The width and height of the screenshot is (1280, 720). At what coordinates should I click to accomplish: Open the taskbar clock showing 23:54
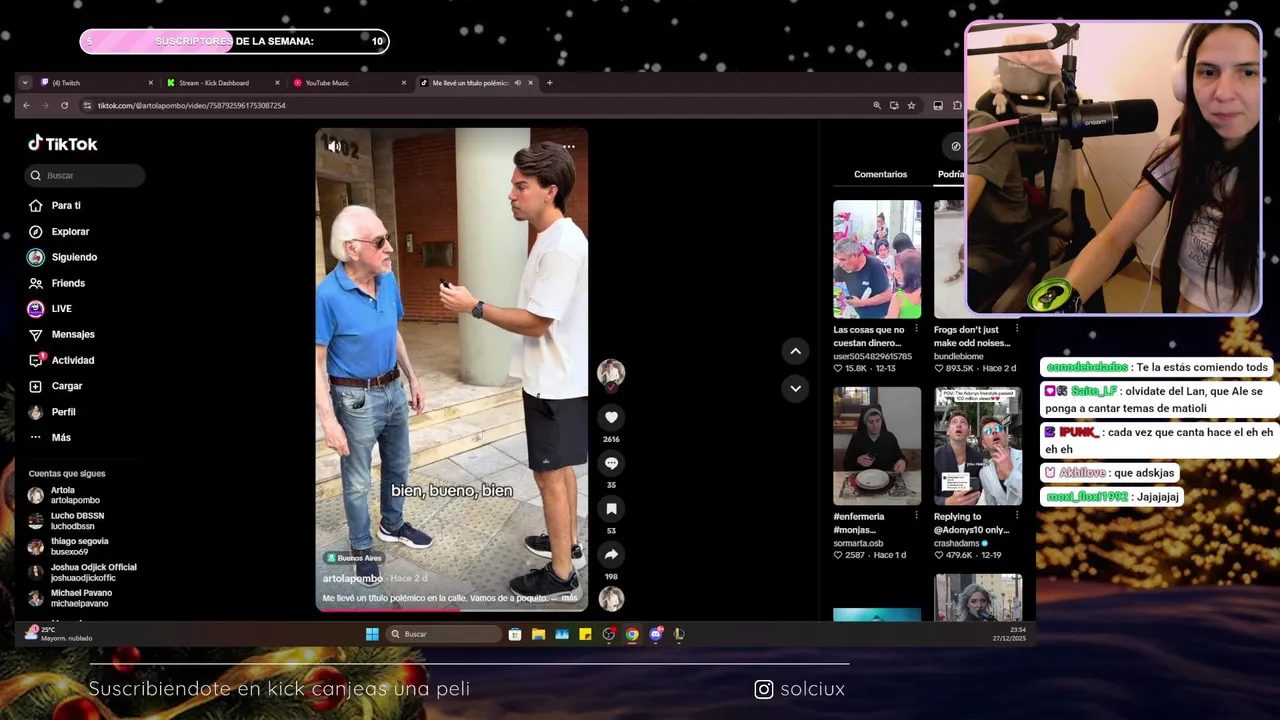pos(1009,634)
